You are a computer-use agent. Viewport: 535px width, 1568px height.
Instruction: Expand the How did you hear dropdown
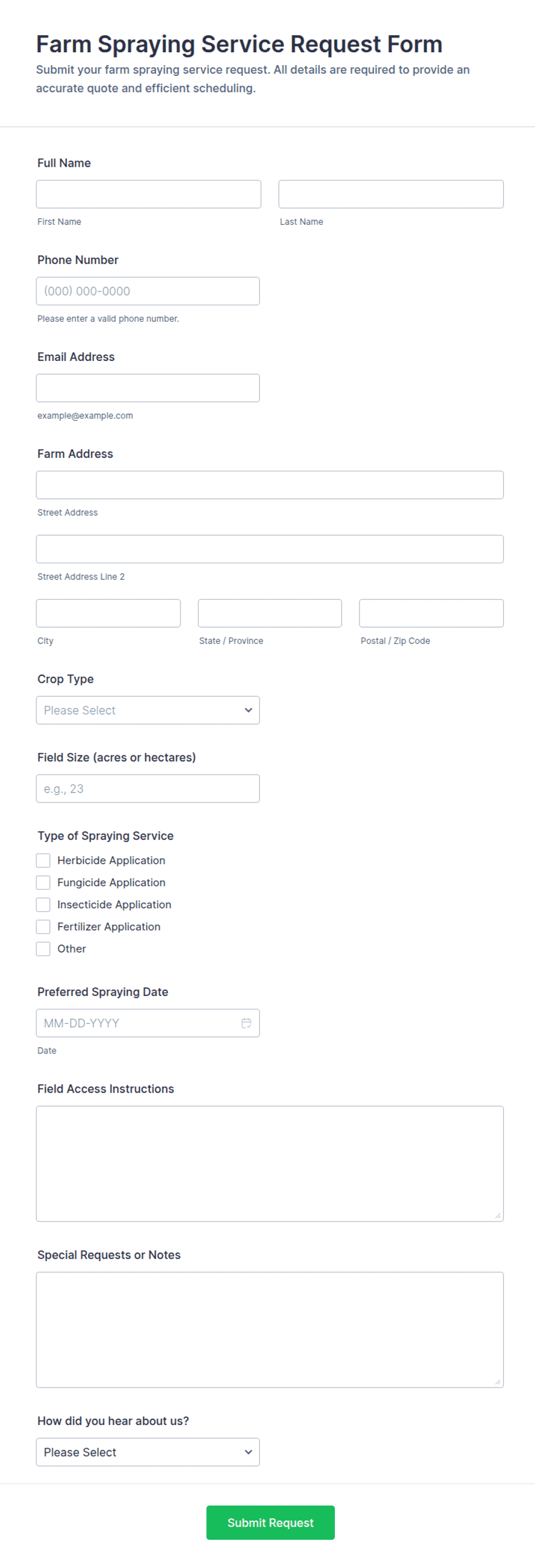[148, 1452]
